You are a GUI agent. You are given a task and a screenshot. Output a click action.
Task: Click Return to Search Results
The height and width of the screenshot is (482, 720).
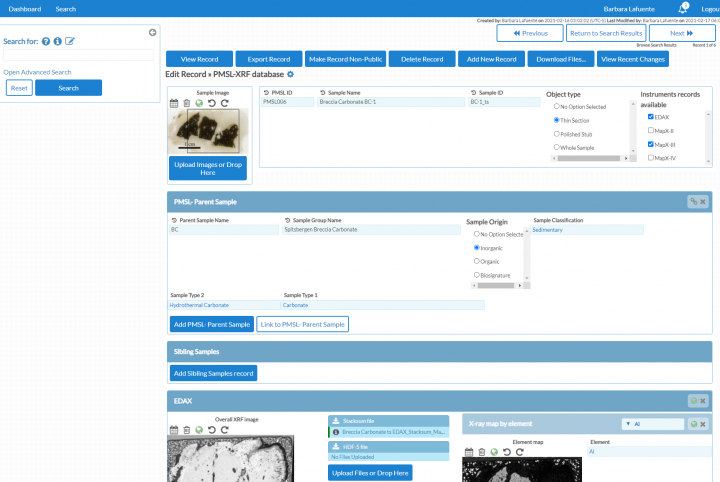point(606,33)
